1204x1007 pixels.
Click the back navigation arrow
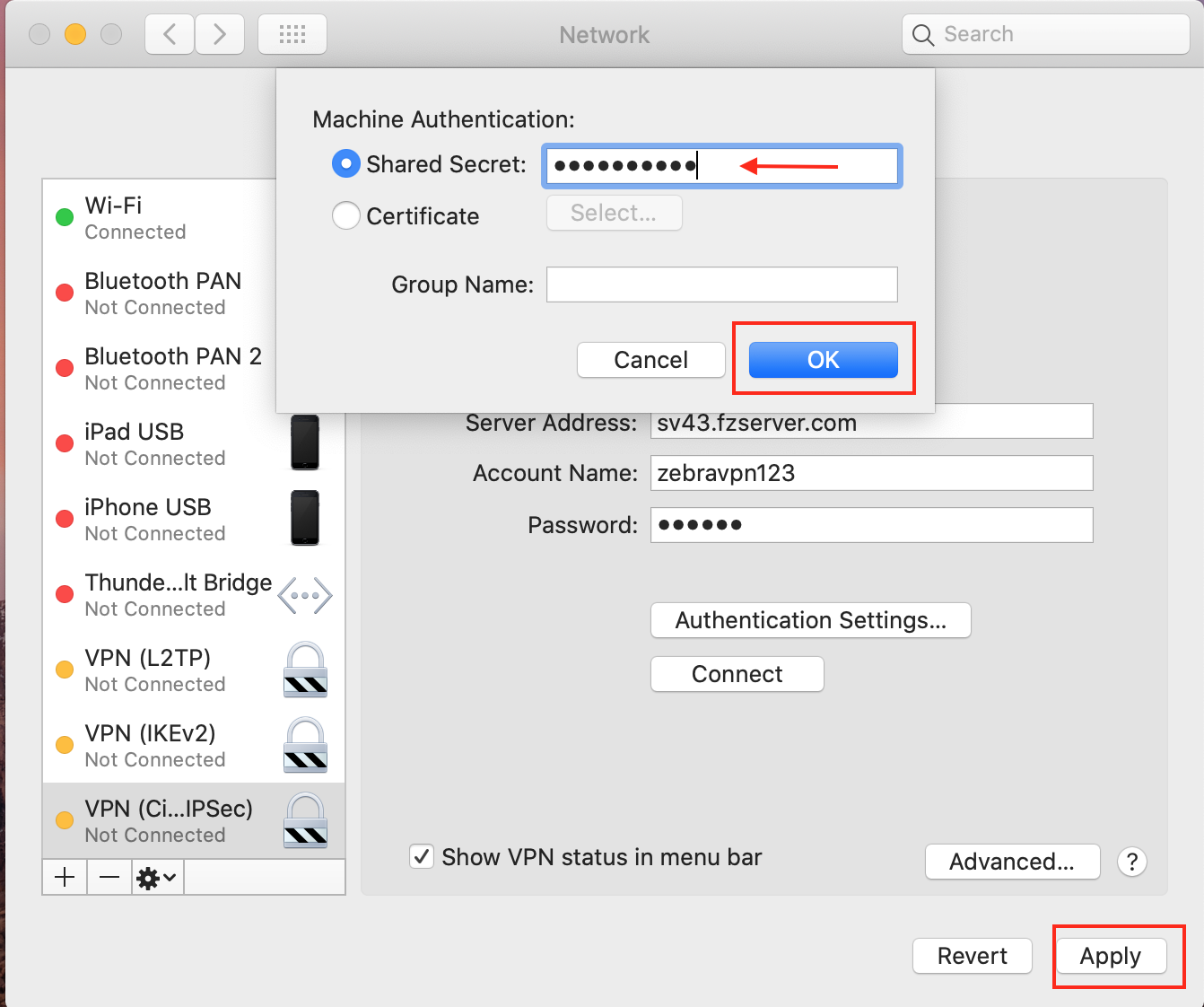coord(169,33)
